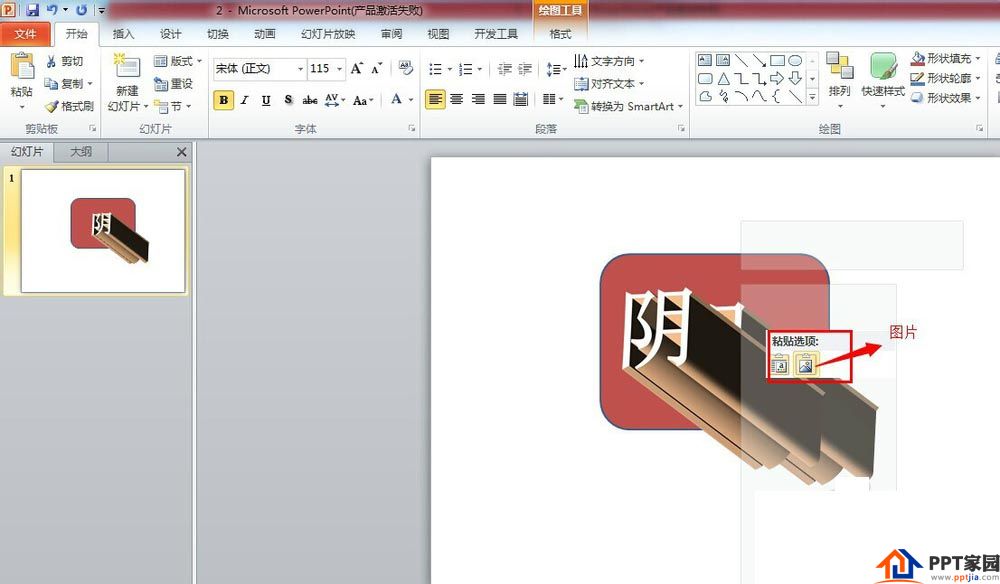Apply numbered list formatting
This screenshot has height=584, width=1000.
[466, 69]
